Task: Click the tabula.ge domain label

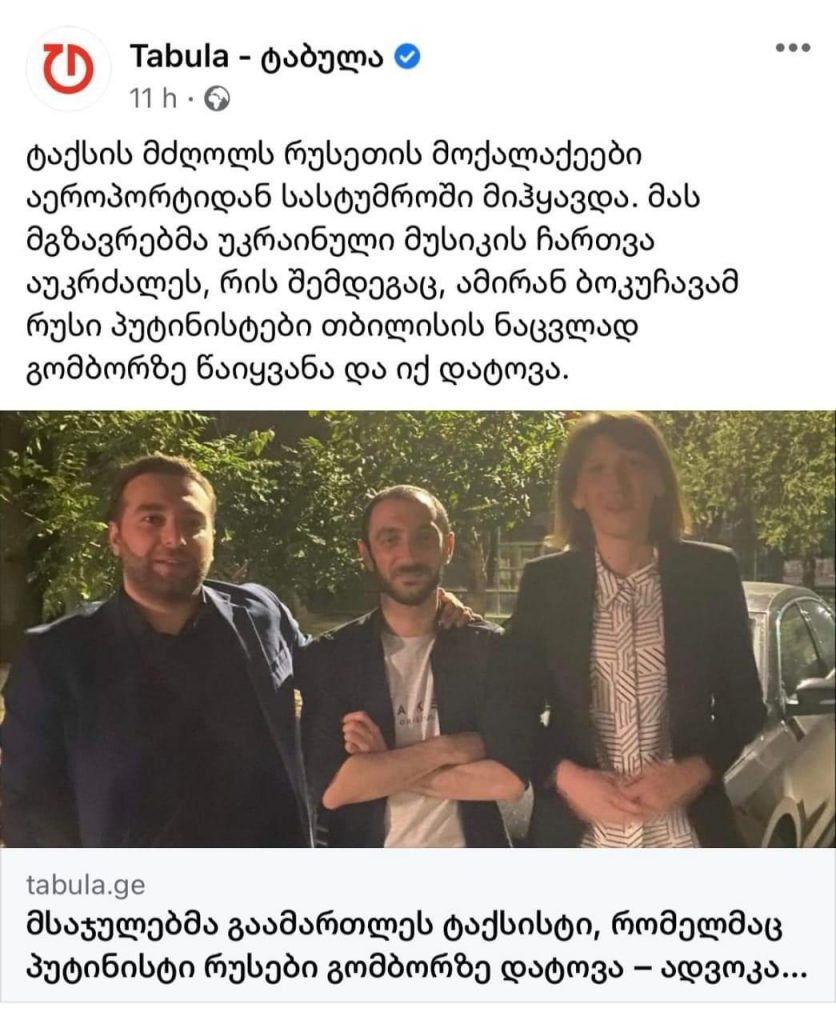Action: point(86,886)
